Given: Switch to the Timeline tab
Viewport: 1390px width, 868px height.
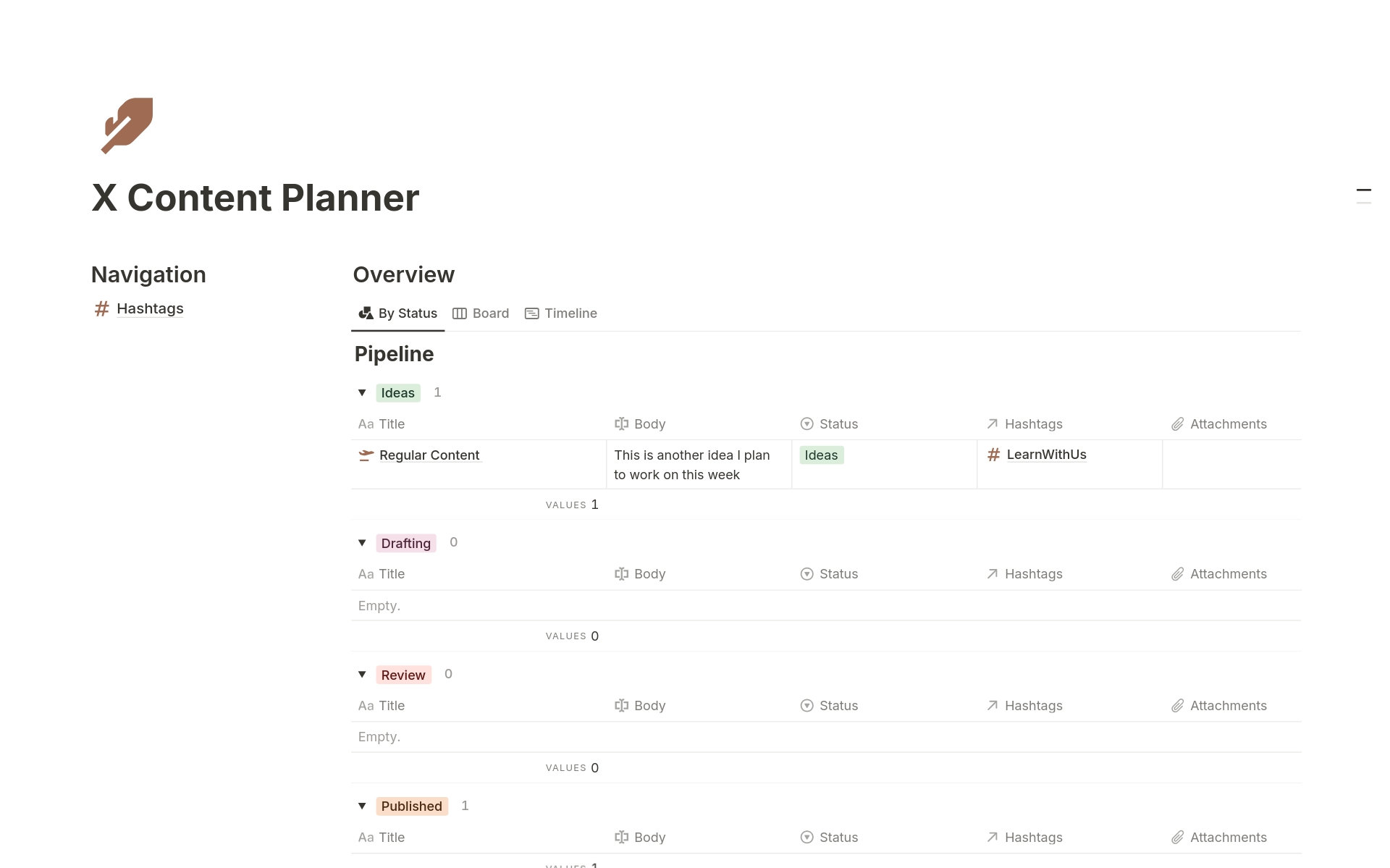Looking at the screenshot, I should 570,313.
